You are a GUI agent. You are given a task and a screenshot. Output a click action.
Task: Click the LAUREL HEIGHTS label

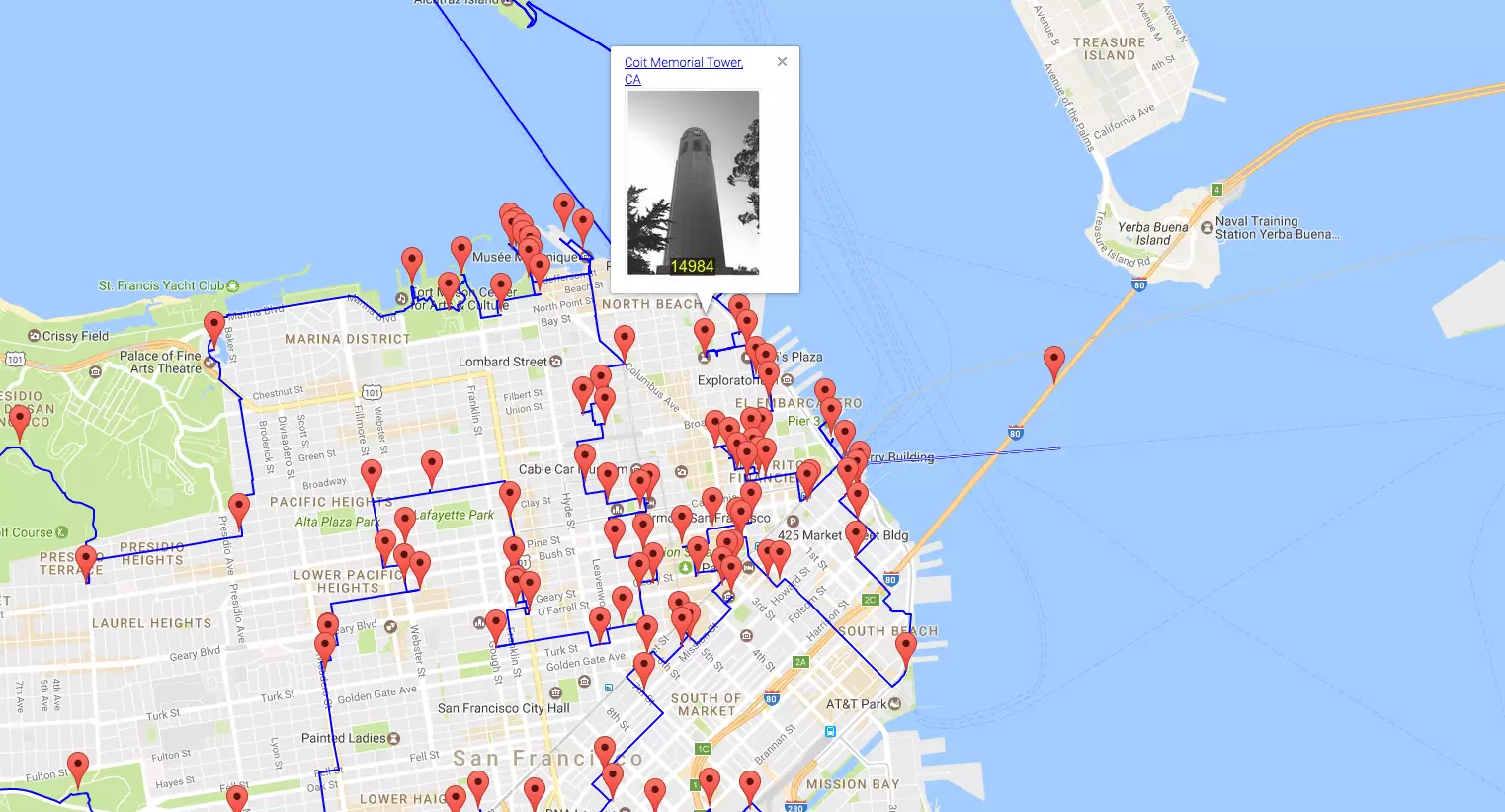(152, 623)
